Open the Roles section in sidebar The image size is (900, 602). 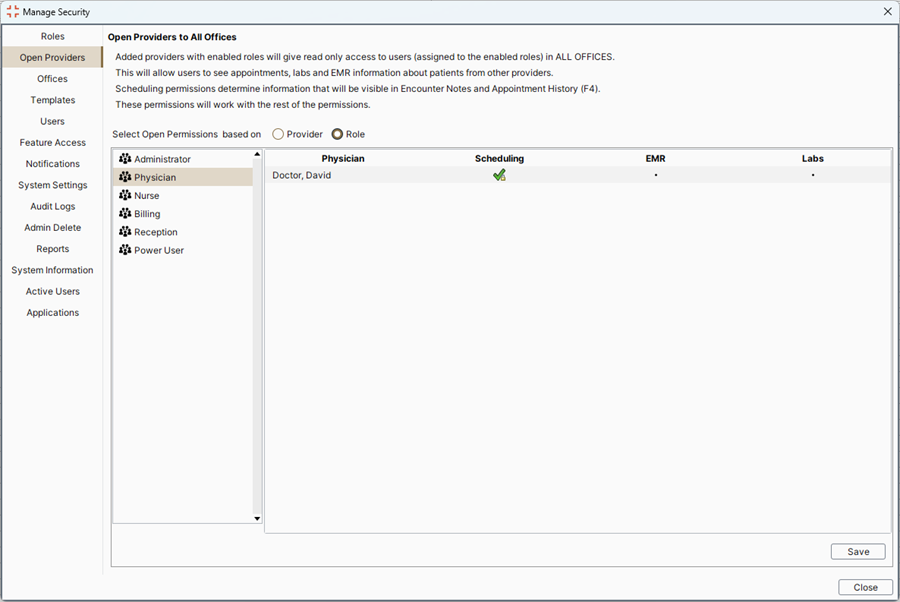pos(52,36)
